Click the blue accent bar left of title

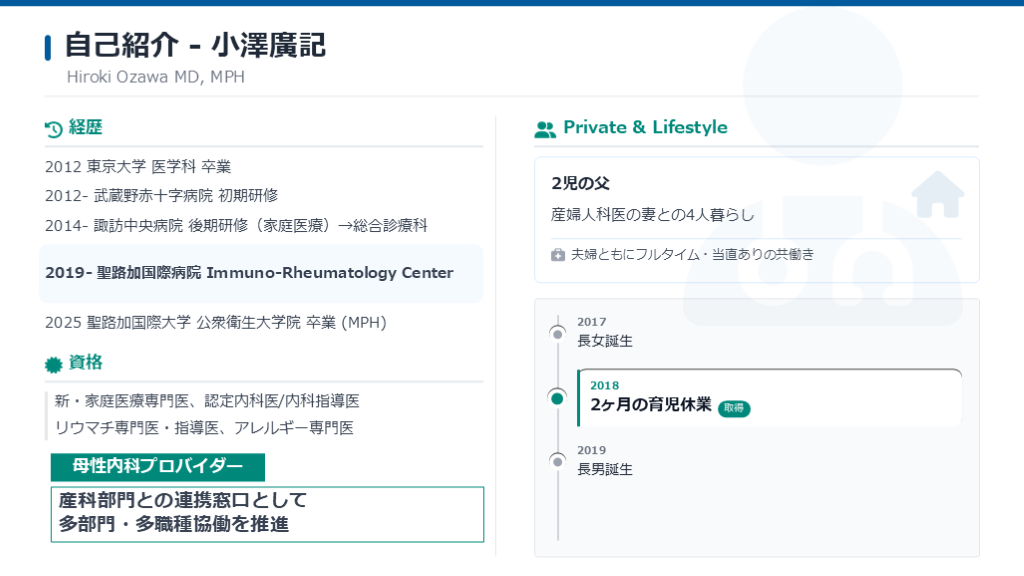[48, 47]
